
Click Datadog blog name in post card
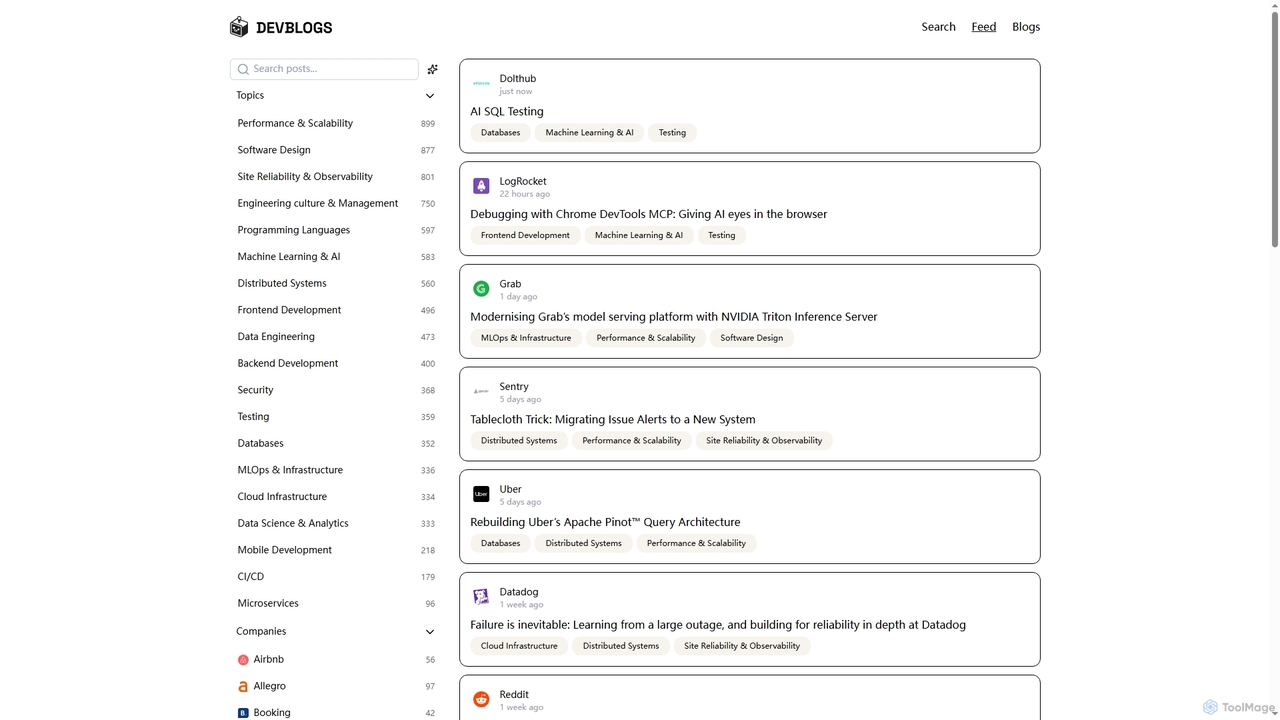click(519, 592)
